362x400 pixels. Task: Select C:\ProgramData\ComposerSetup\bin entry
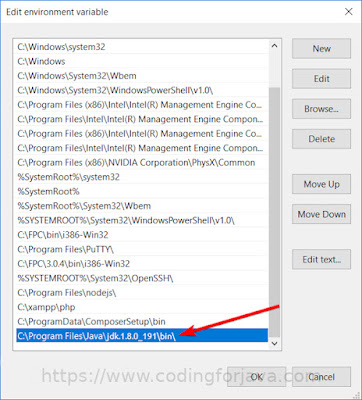(142, 322)
